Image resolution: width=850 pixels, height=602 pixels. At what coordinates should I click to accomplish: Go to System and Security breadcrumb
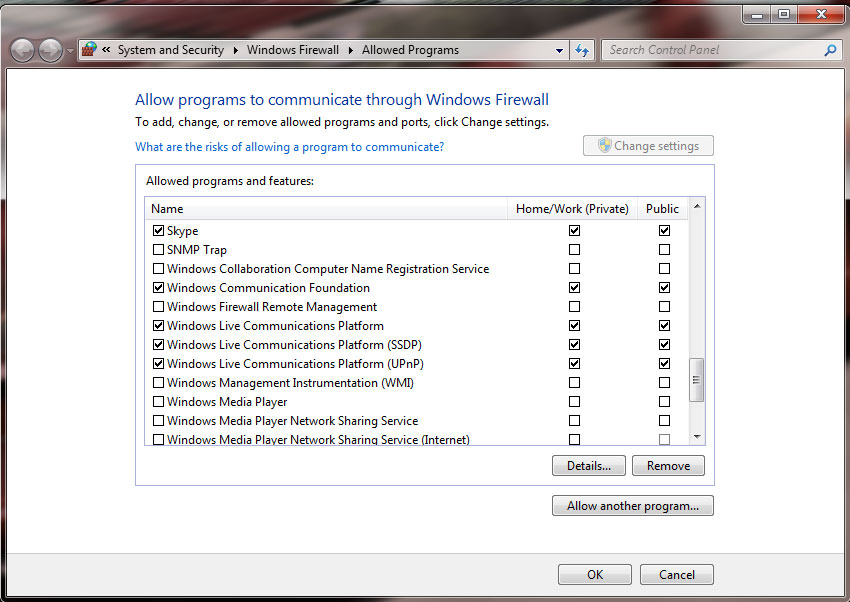click(170, 50)
